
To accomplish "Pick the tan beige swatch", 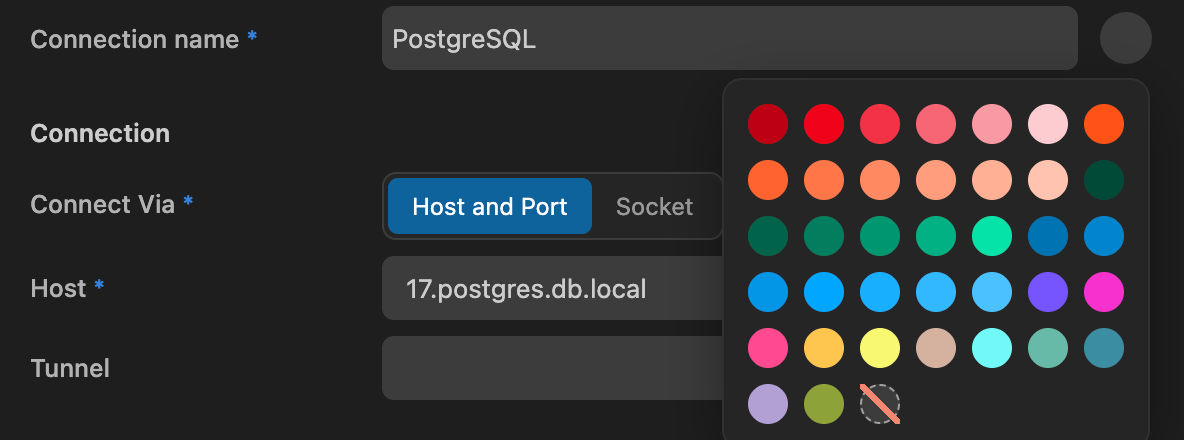I will [x=936, y=348].
